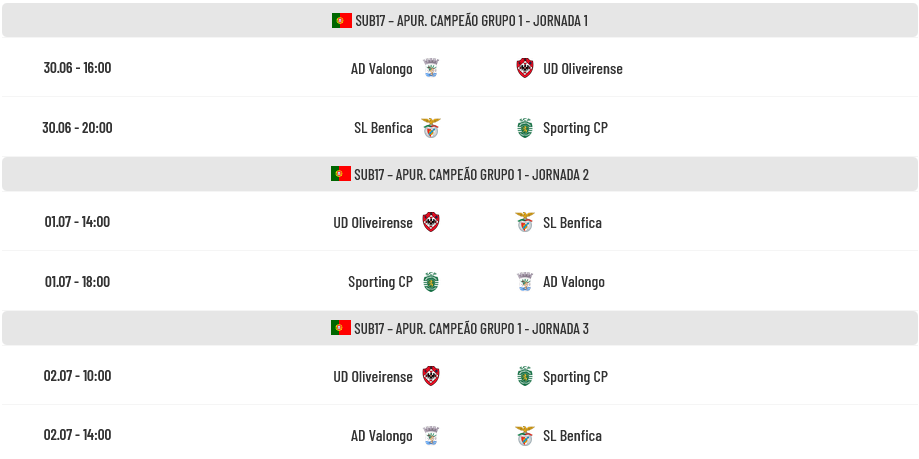Screen dimensions: 919x459
Task: Click AD Valongo crest in 30.06 16:00 match
Action: pos(431,68)
